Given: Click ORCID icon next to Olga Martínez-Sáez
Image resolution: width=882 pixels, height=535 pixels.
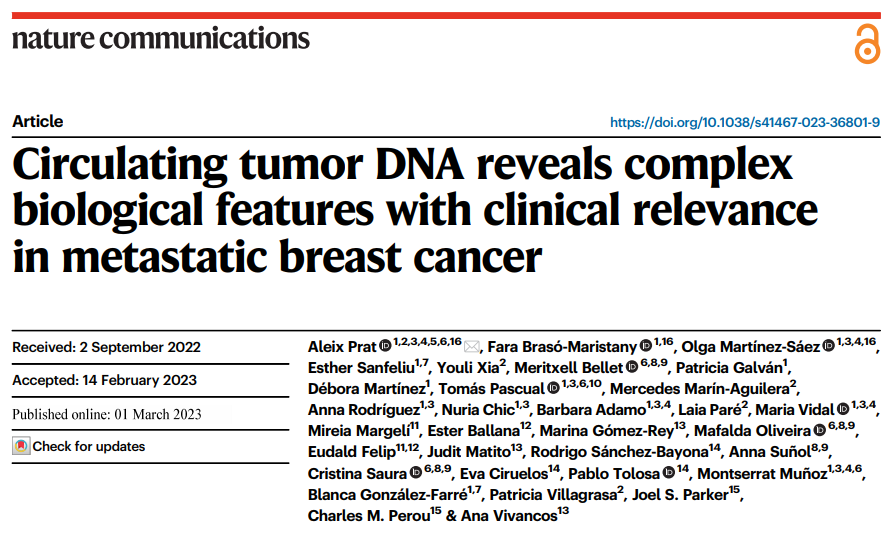Looking at the screenshot, I should click(829, 345).
